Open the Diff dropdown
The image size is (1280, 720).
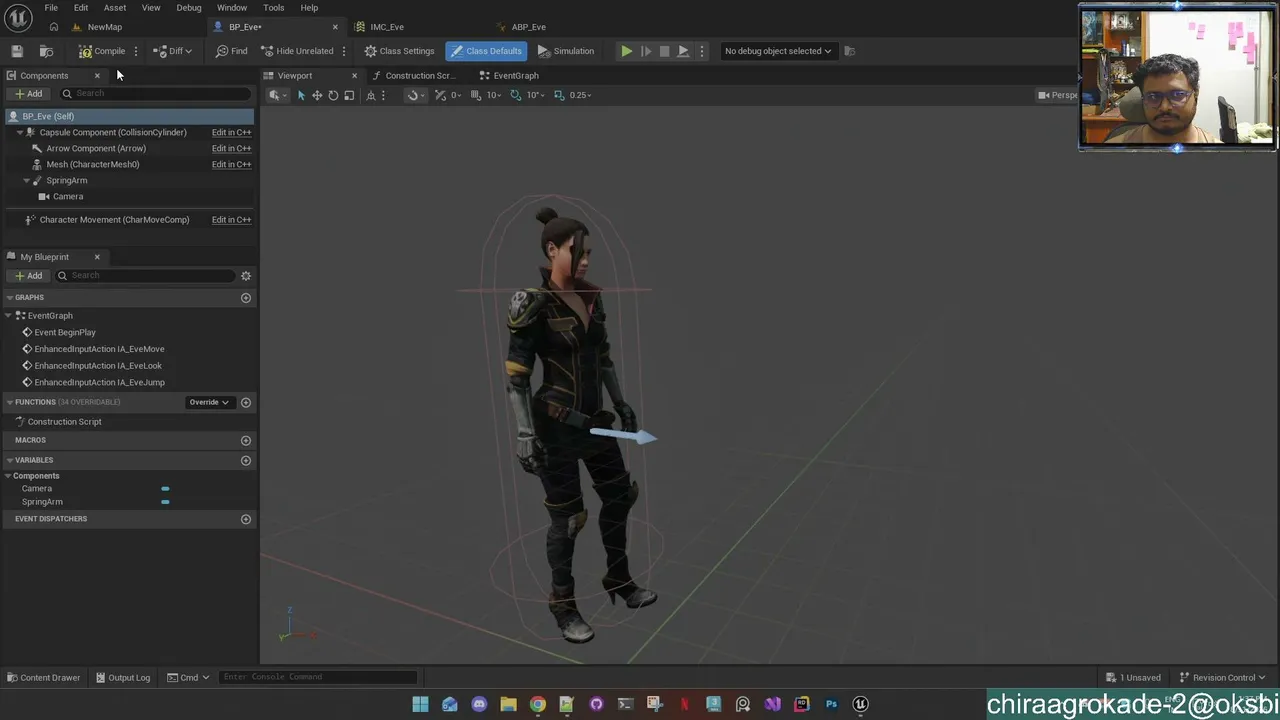[173, 51]
